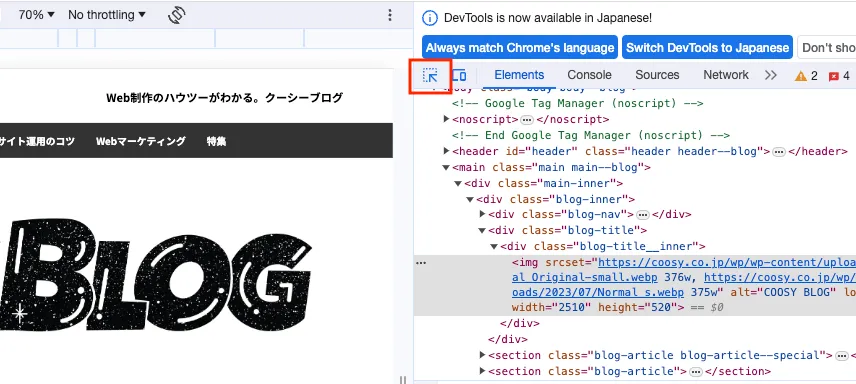Rotate the device viewport orientation
Viewport: 856px width, 384px height.
pyautogui.click(x=177, y=15)
